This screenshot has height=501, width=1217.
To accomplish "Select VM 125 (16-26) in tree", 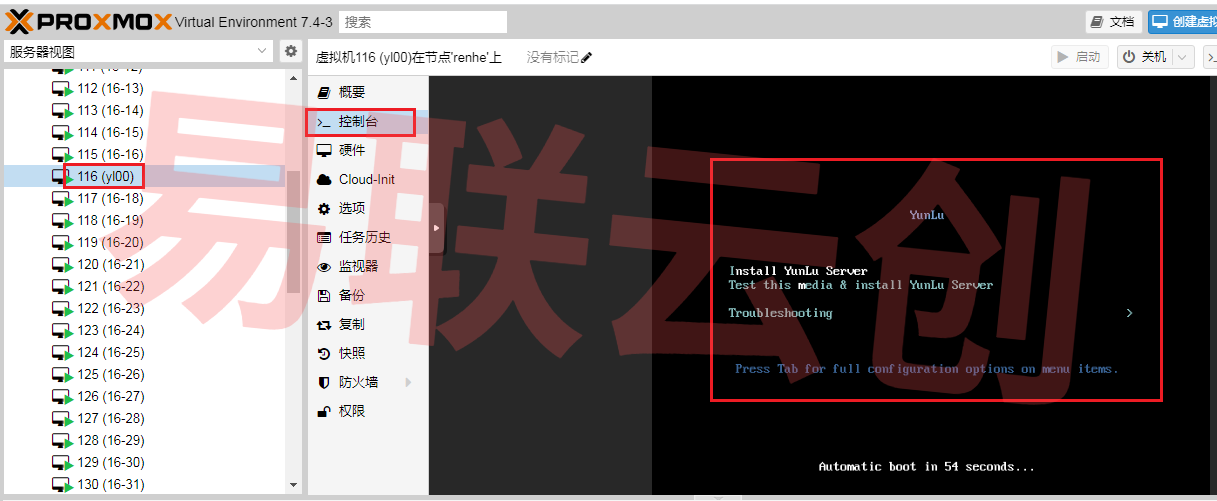I will (x=110, y=374).
